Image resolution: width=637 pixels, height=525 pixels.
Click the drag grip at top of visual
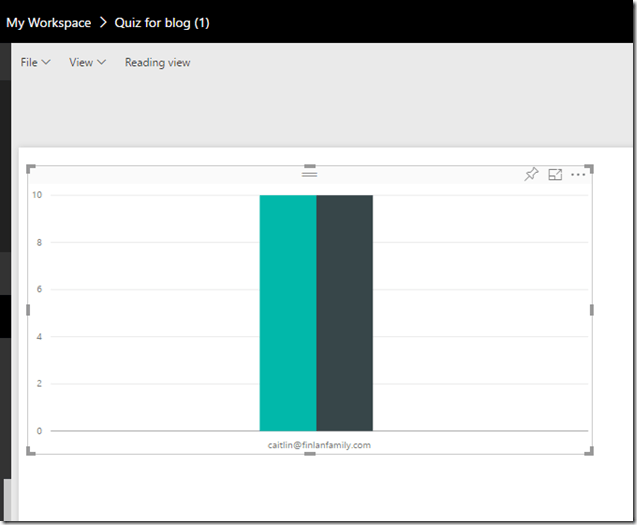[x=309, y=174]
